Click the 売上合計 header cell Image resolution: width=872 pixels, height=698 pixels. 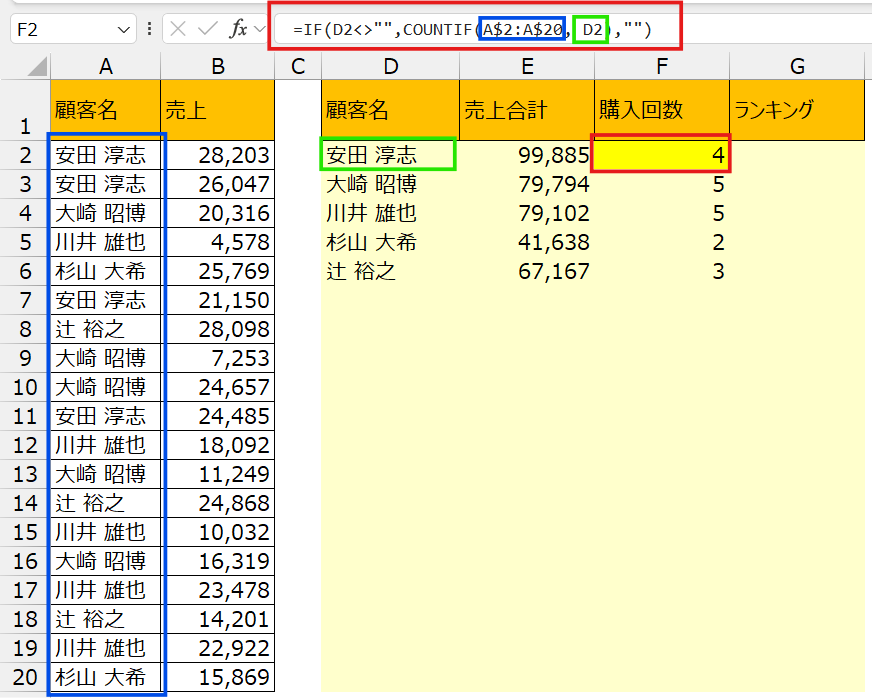526,110
